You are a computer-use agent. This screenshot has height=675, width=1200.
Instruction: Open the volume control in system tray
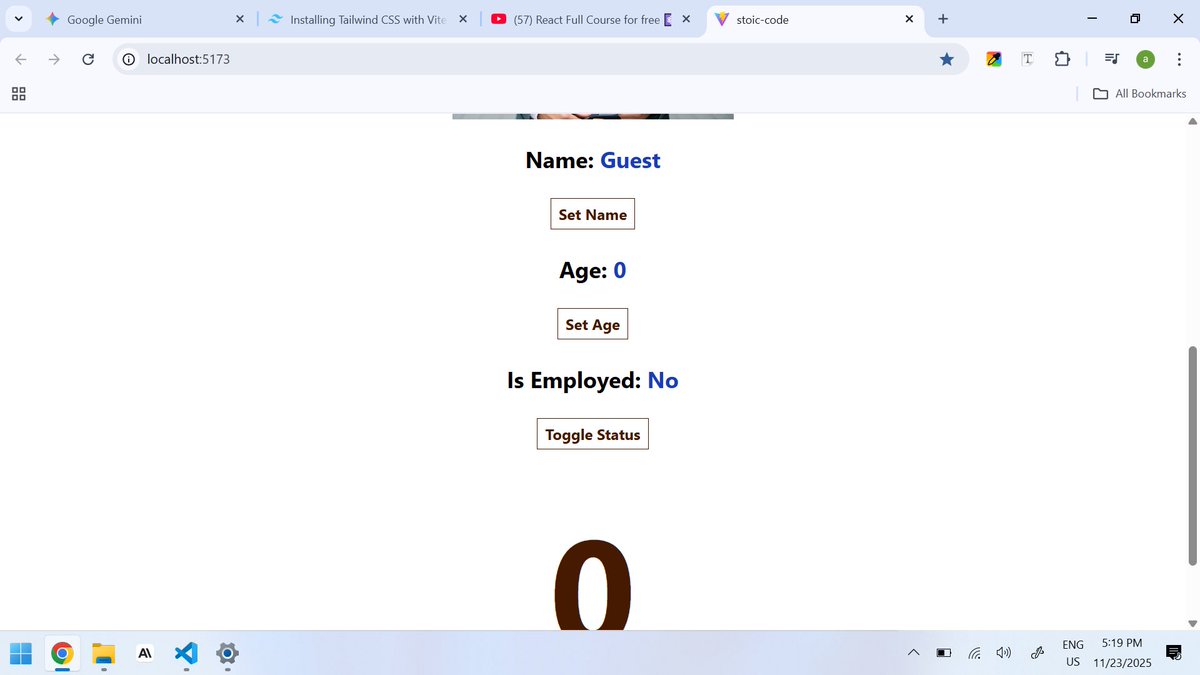point(1003,652)
